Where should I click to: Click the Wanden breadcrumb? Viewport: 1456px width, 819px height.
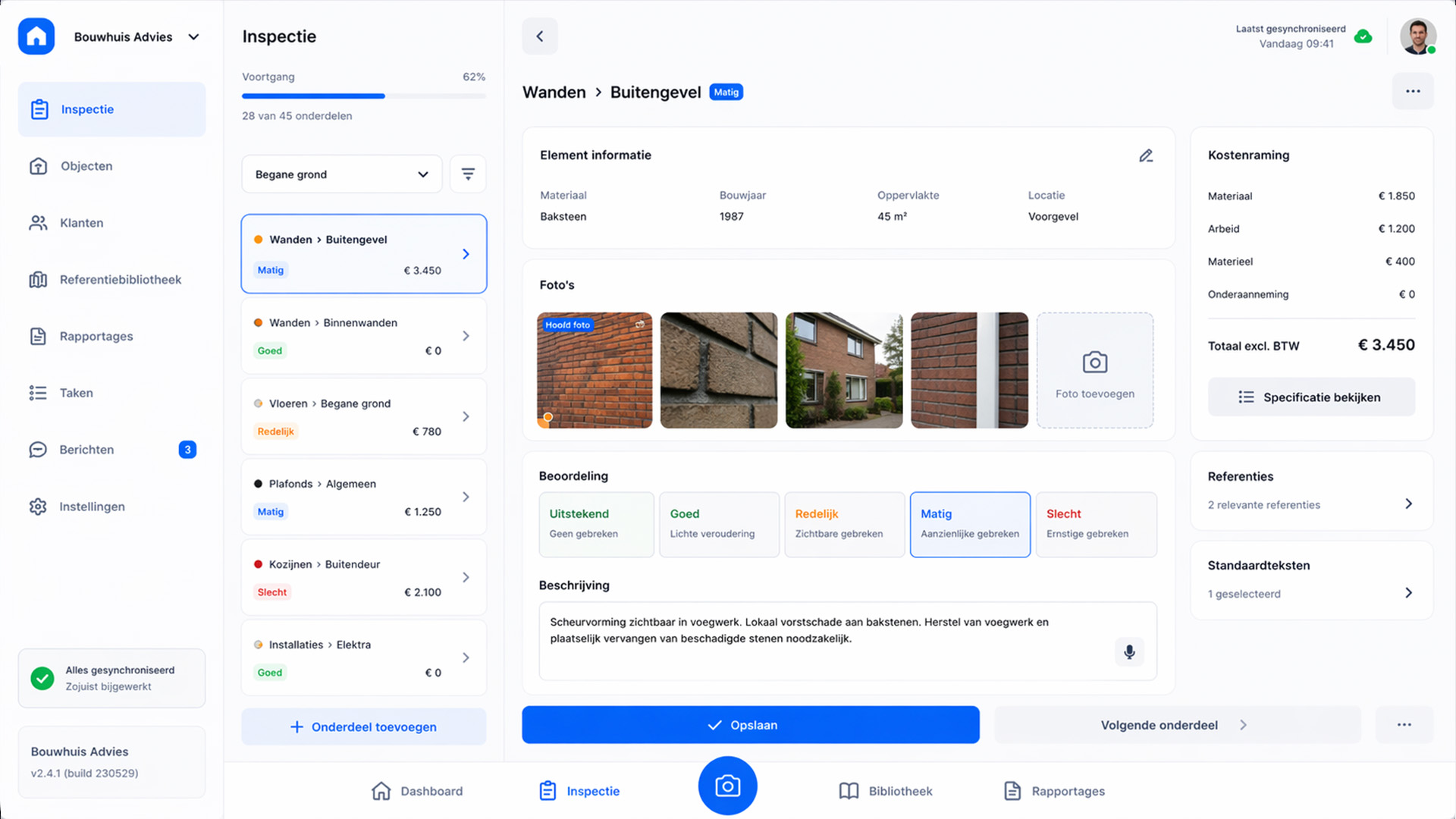pyautogui.click(x=554, y=92)
